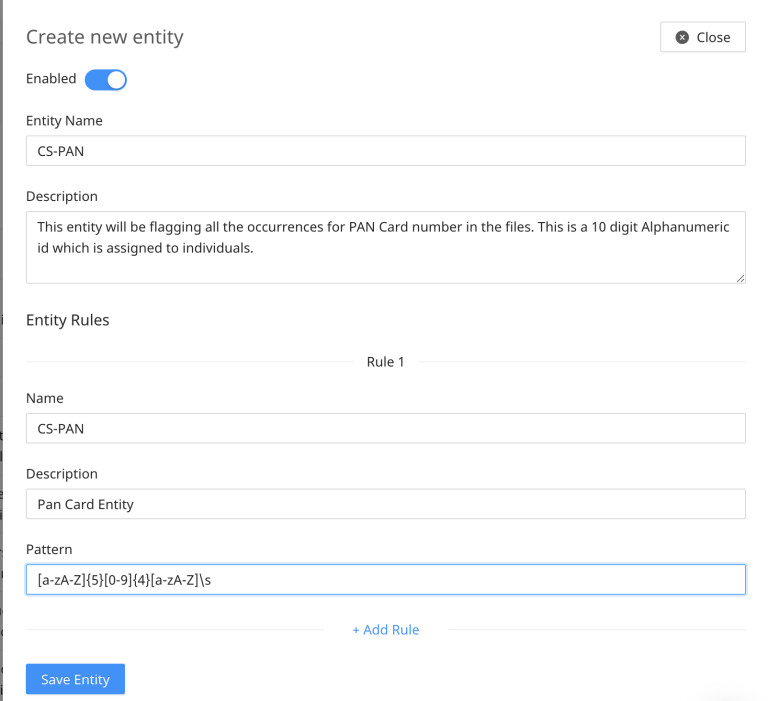Viewport: 768px width, 701px height.
Task: Click into the Pattern regex field
Action: 385,580
